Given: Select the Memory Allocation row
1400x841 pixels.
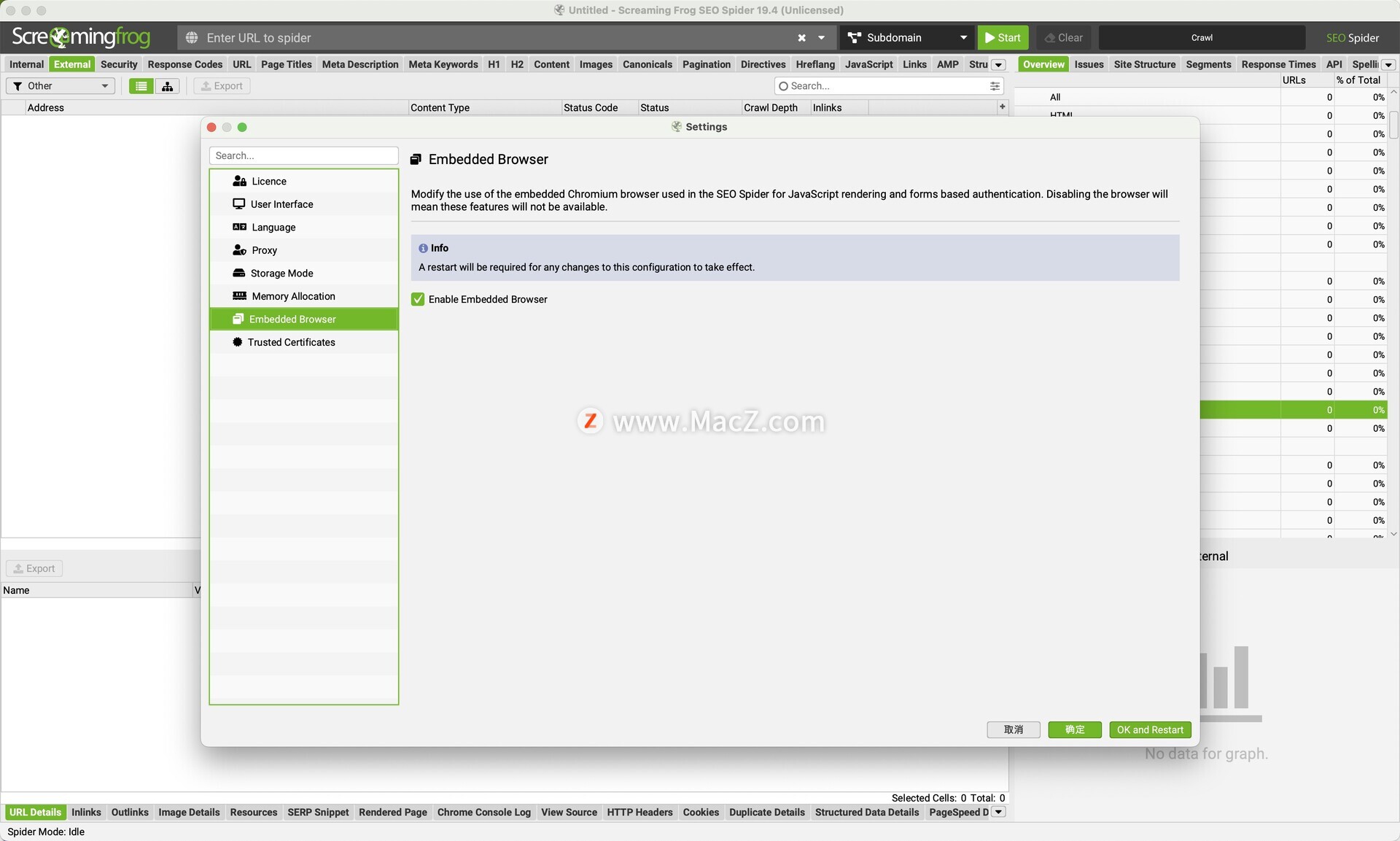Looking at the screenshot, I should (304, 296).
